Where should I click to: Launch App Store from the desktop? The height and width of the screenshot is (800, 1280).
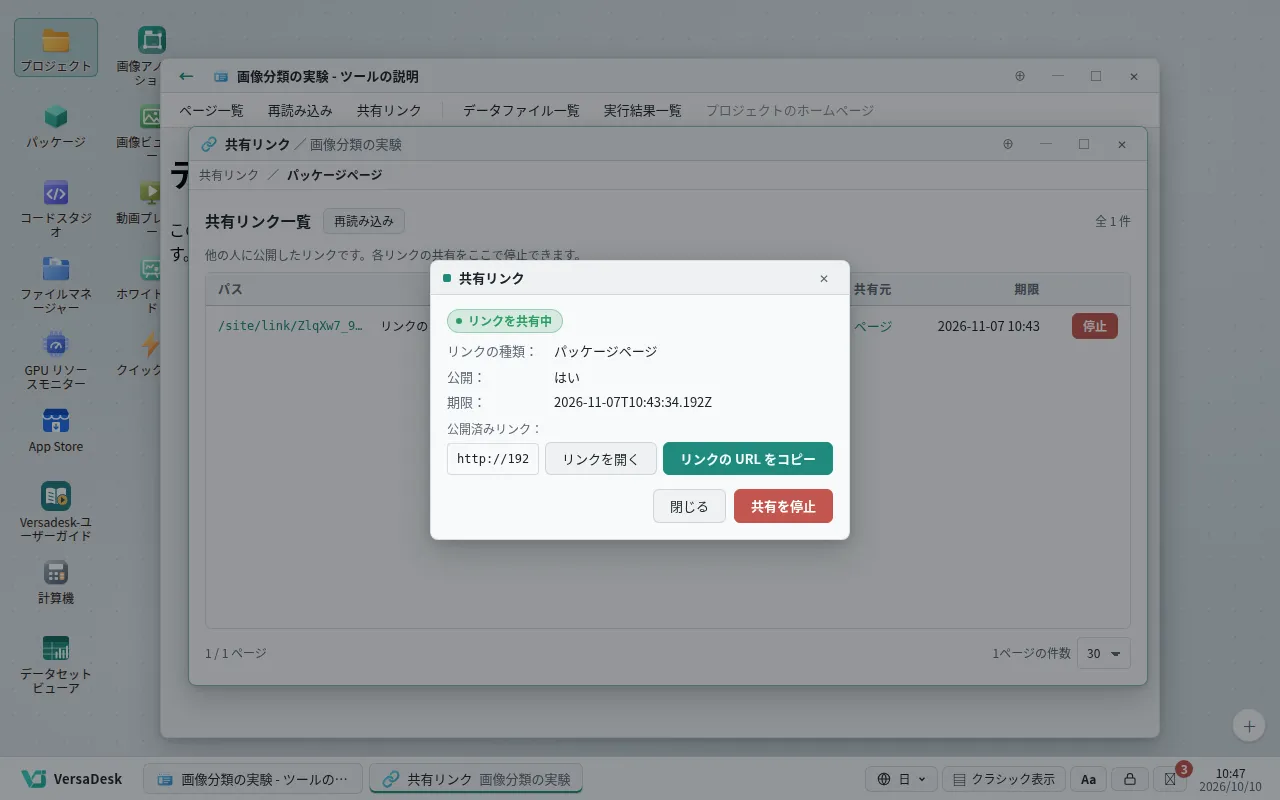56,430
